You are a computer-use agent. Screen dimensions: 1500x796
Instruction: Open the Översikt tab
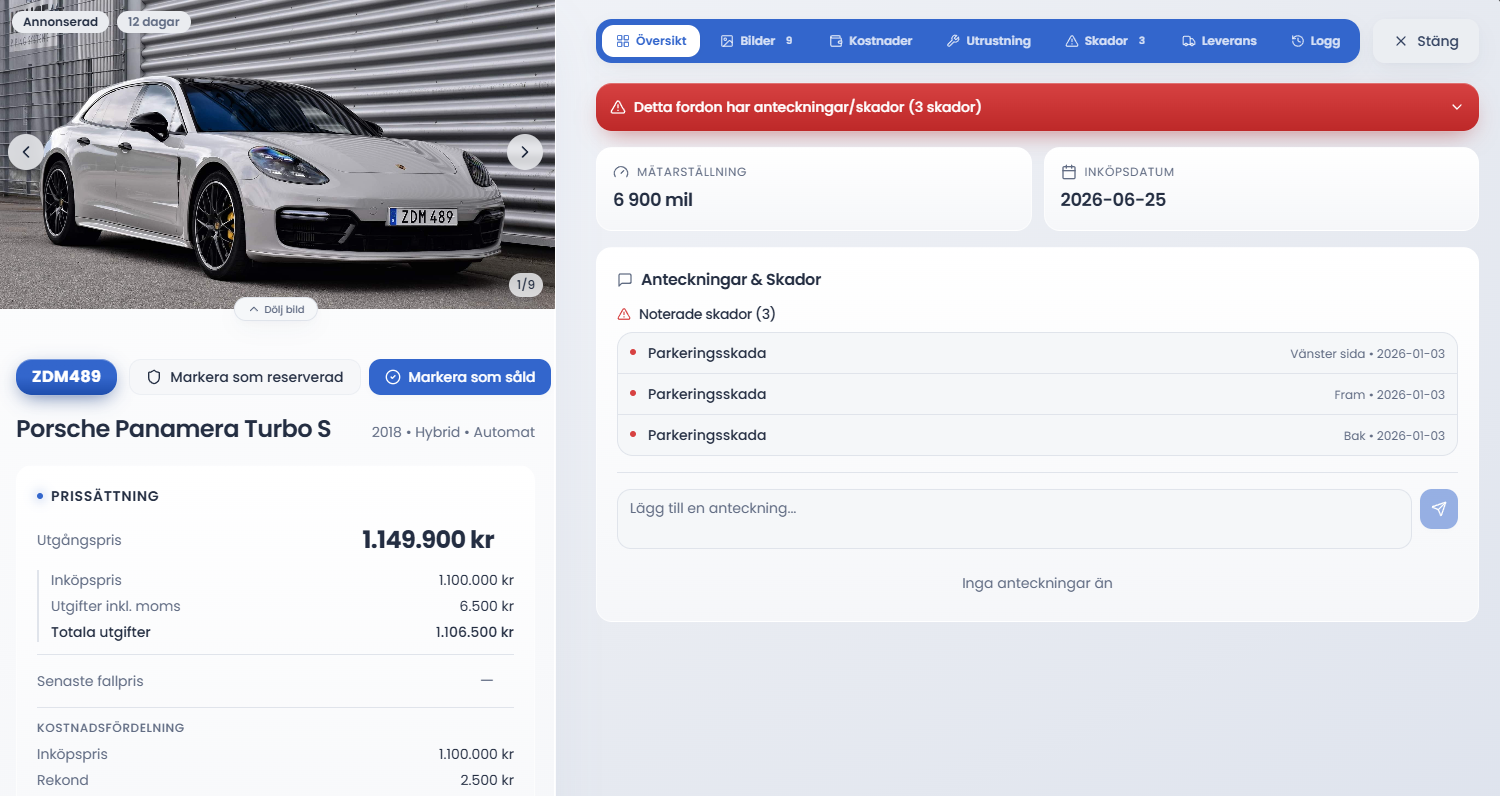tap(651, 41)
